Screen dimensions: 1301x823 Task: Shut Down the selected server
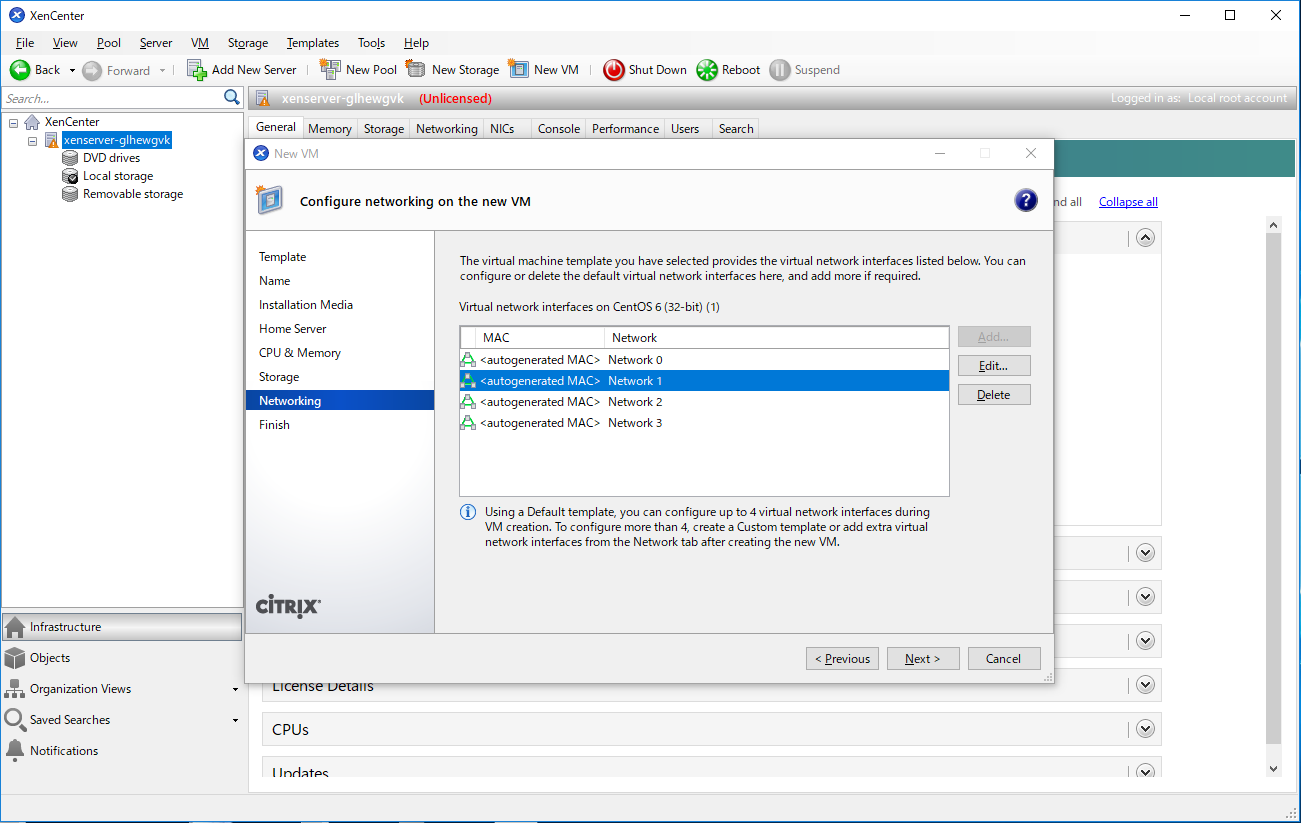point(645,69)
